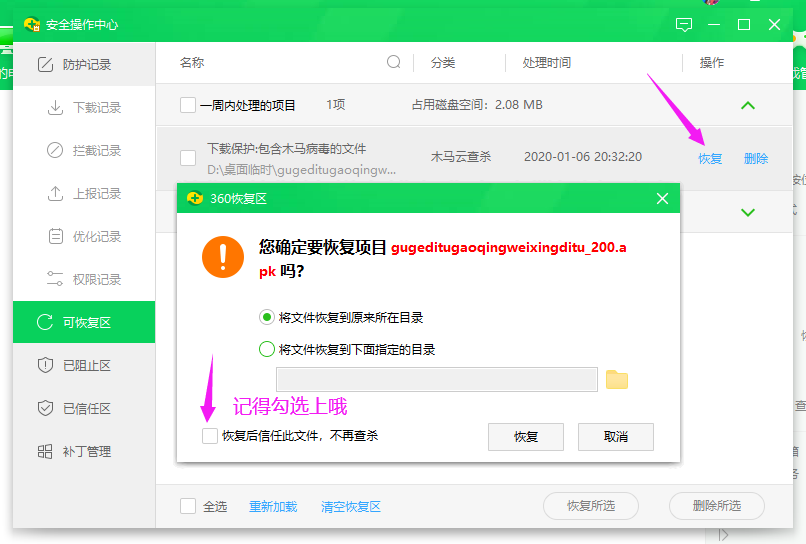Image resolution: width=806 pixels, height=544 pixels.
Task: Click the 名称 column header
Action: pyautogui.click(x=192, y=63)
